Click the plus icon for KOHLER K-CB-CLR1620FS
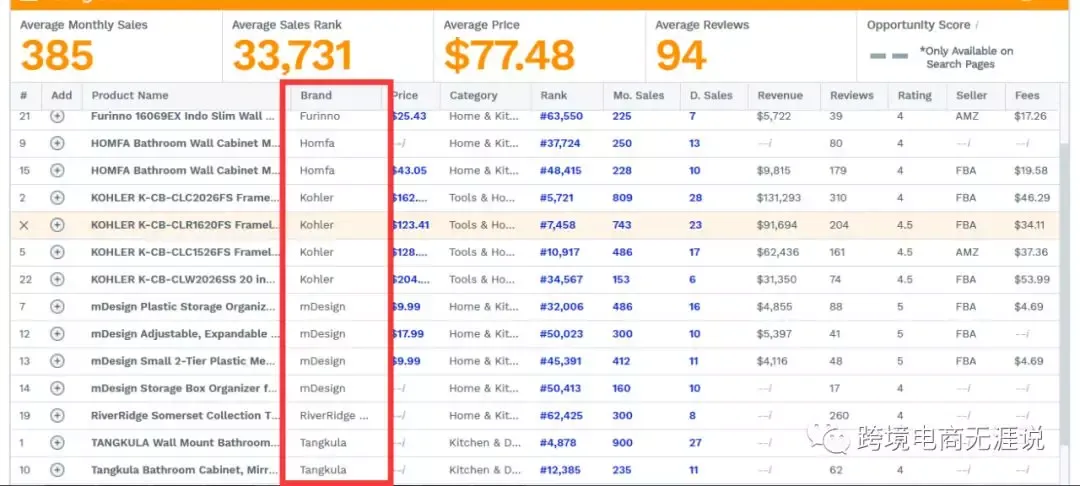The height and width of the screenshot is (486, 1080). [x=57, y=225]
